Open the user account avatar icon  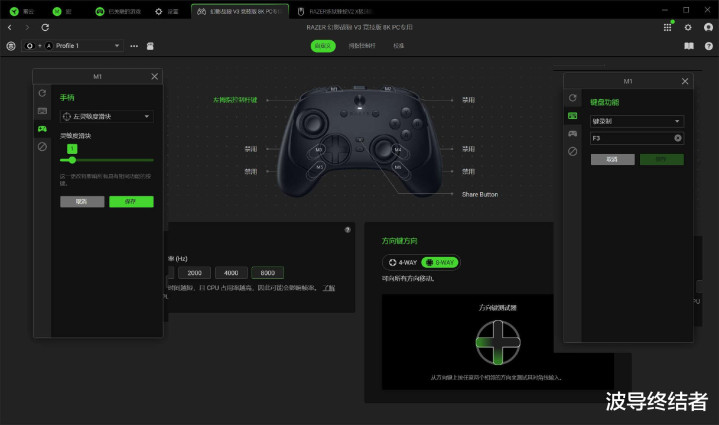coord(708,28)
